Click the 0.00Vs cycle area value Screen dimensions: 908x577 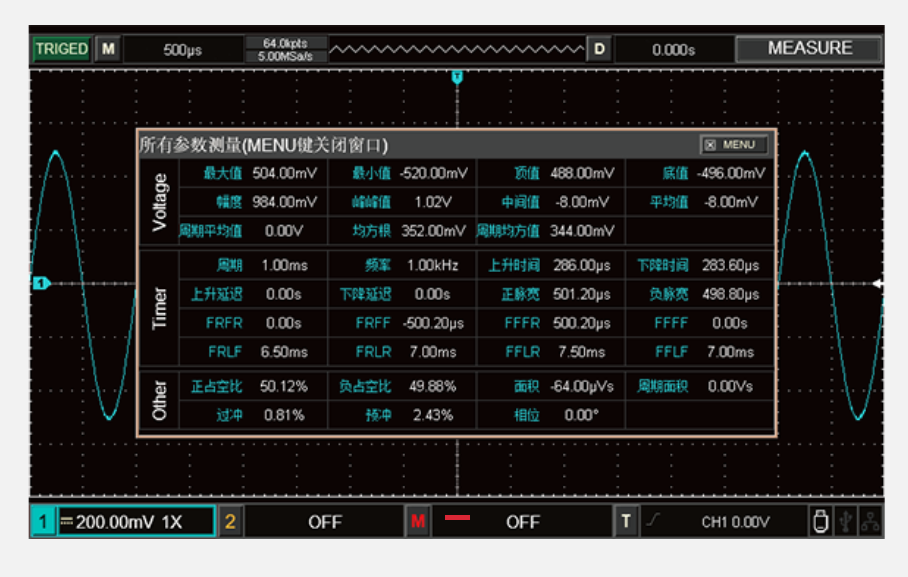[x=730, y=386]
